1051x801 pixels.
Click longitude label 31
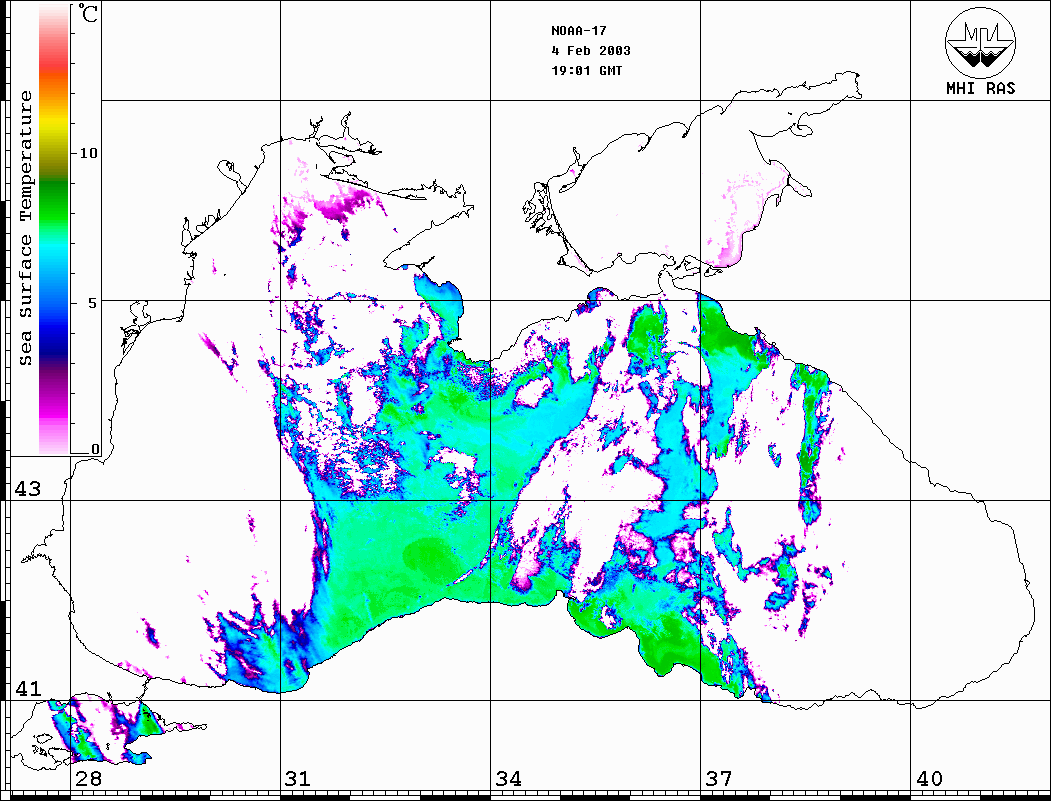tap(298, 779)
